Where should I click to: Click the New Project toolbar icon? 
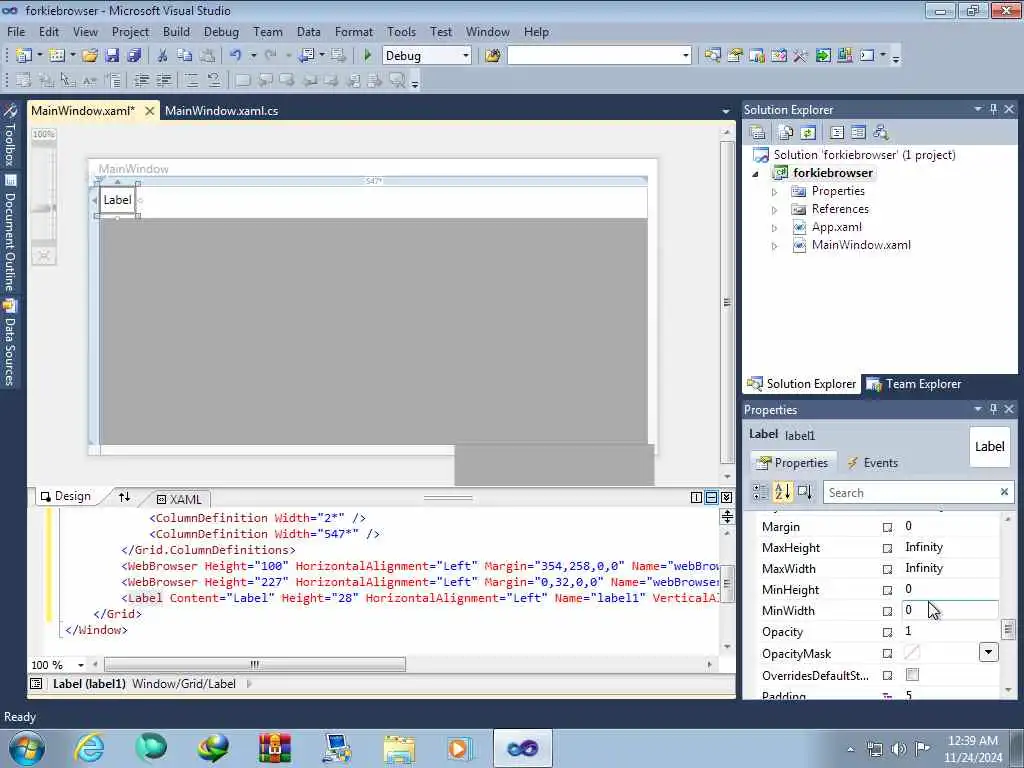[x=24, y=56]
